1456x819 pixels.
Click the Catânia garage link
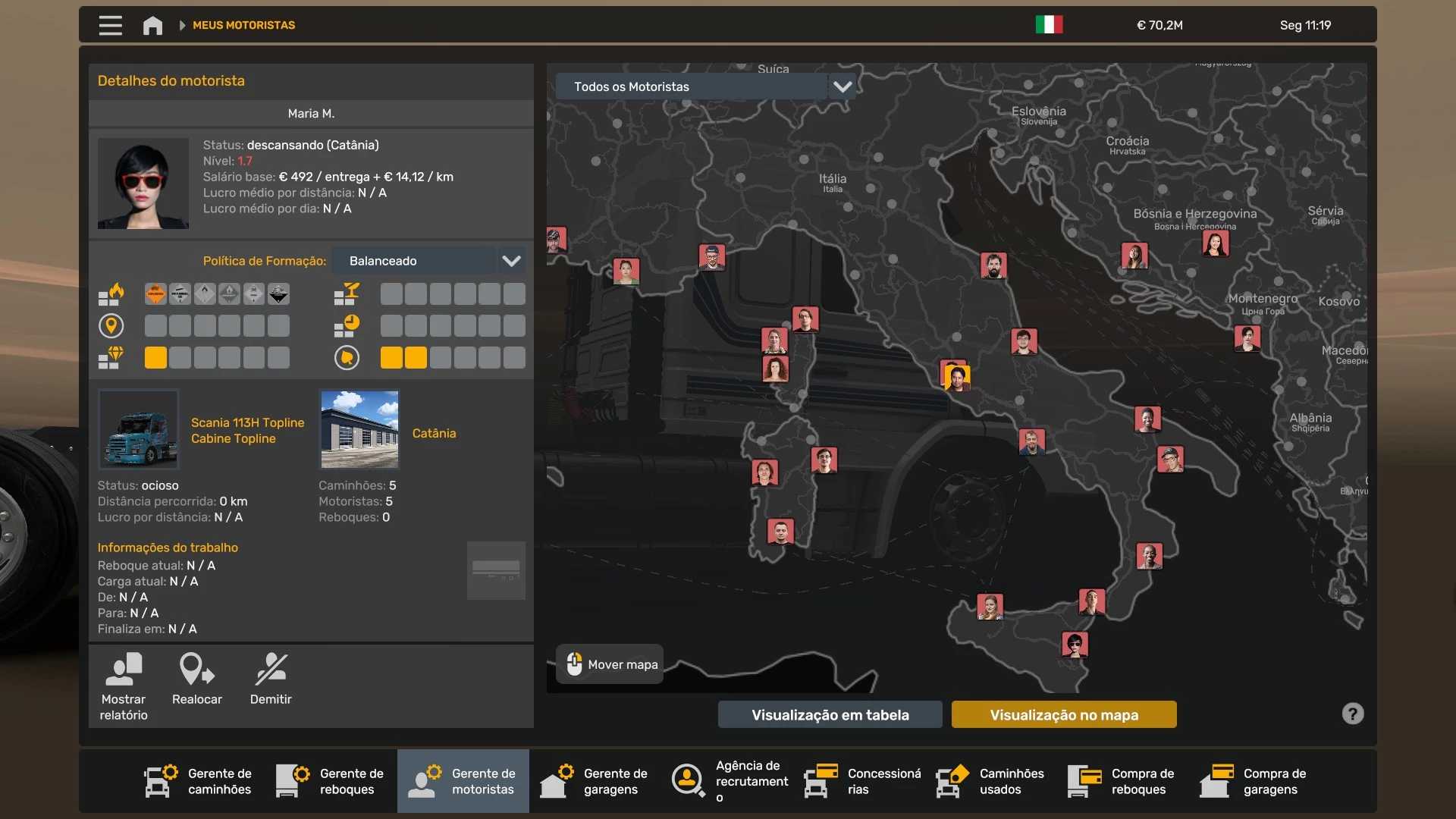point(434,433)
